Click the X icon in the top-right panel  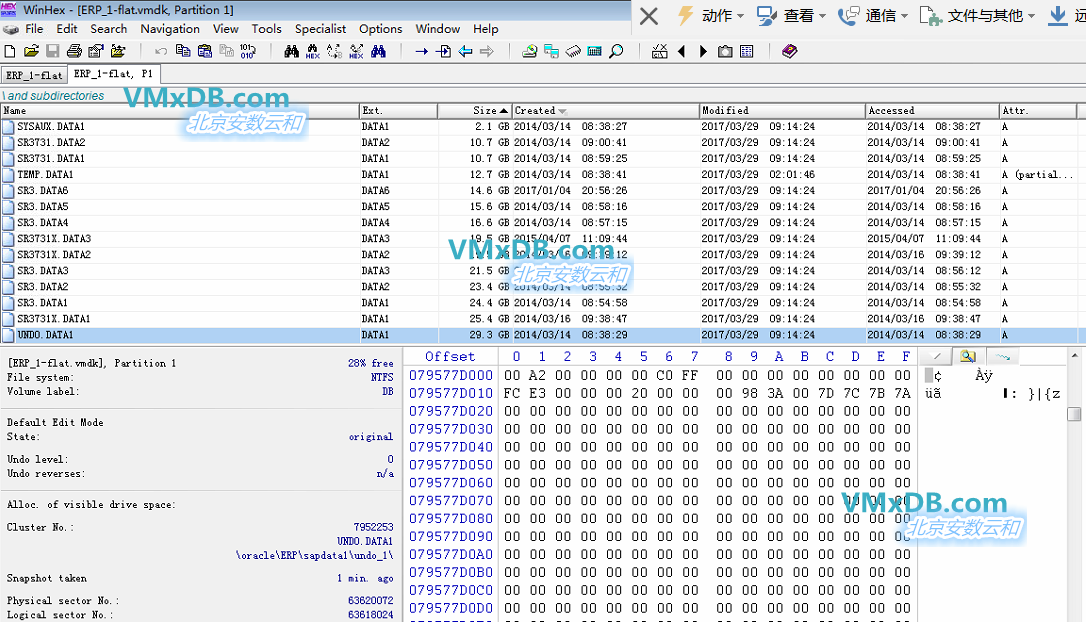[649, 15]
